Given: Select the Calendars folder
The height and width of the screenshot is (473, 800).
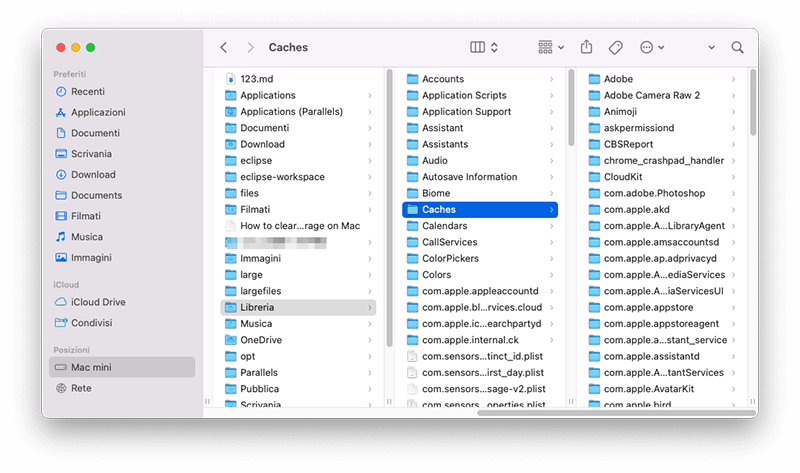Looking at the screenshot, I should point(480,226).
